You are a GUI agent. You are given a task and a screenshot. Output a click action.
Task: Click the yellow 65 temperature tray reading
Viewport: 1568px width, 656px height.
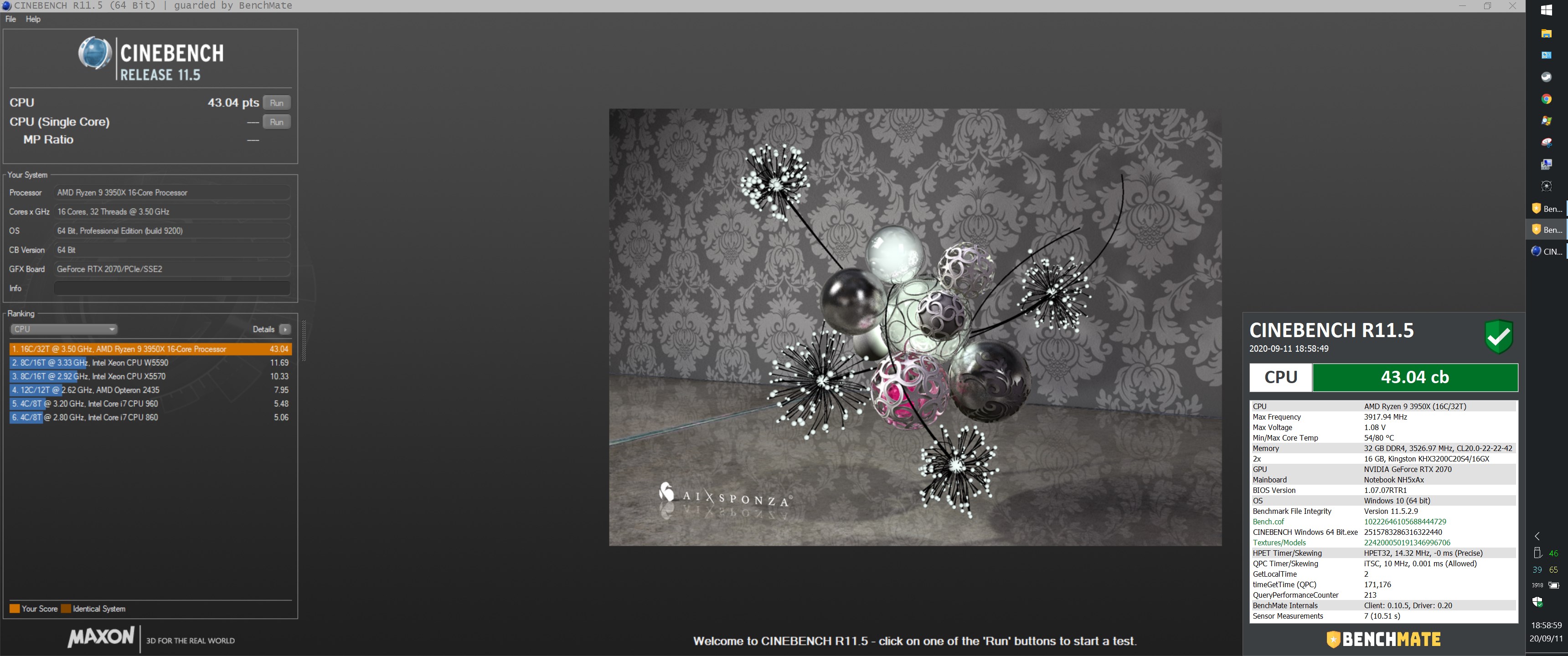pyautogui.click(x=1553, y=569)
